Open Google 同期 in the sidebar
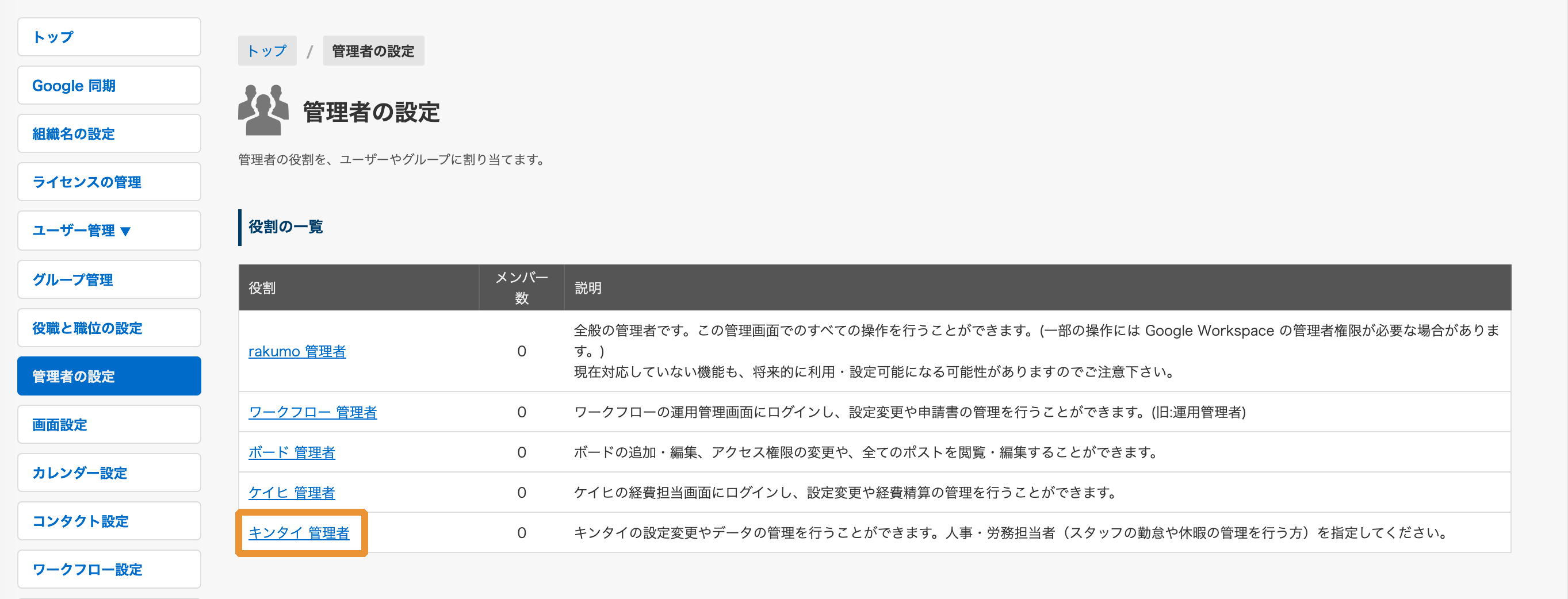The image size is (1568, 599). (109, 85)
